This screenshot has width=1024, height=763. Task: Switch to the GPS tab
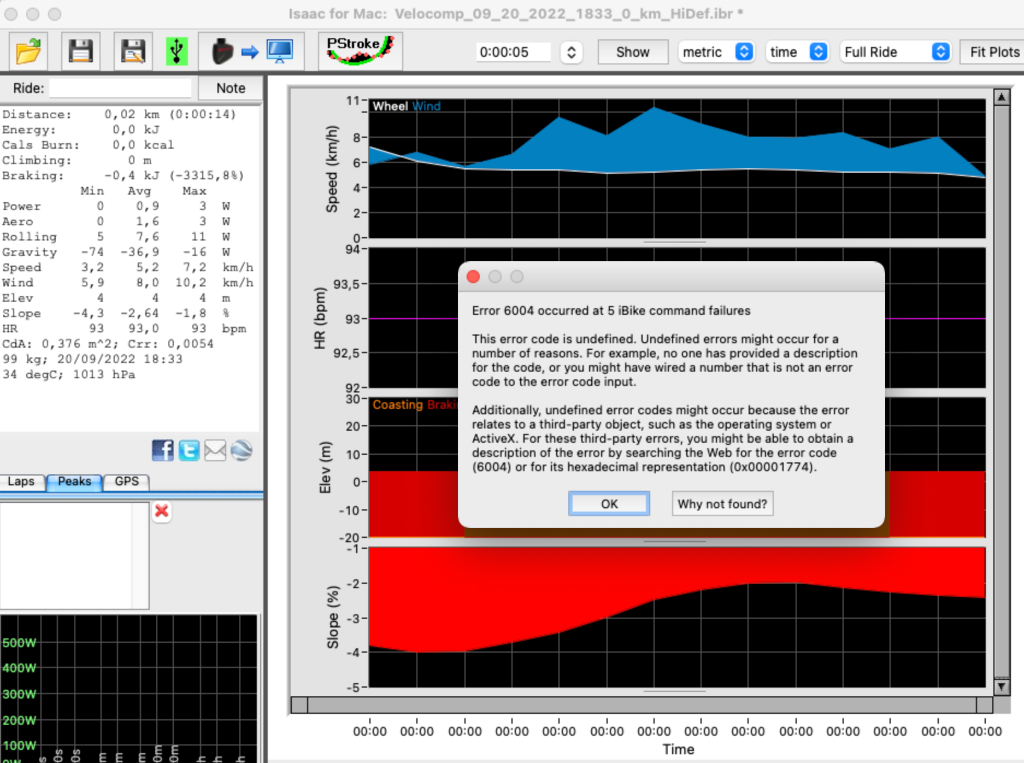click(126, 481)
